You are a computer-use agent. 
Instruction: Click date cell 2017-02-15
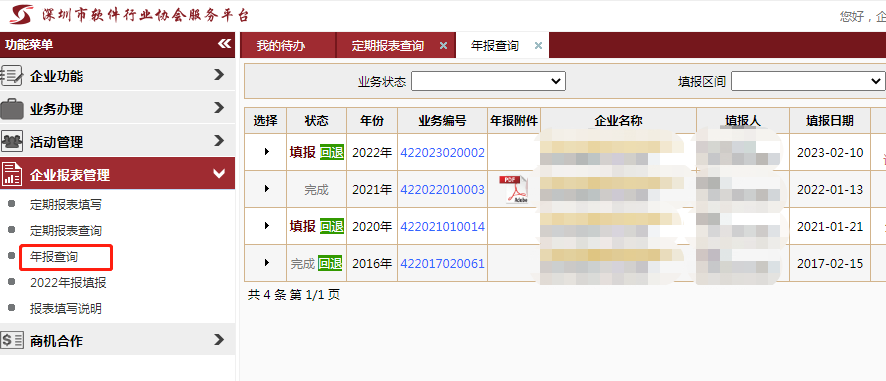point(829,264)
